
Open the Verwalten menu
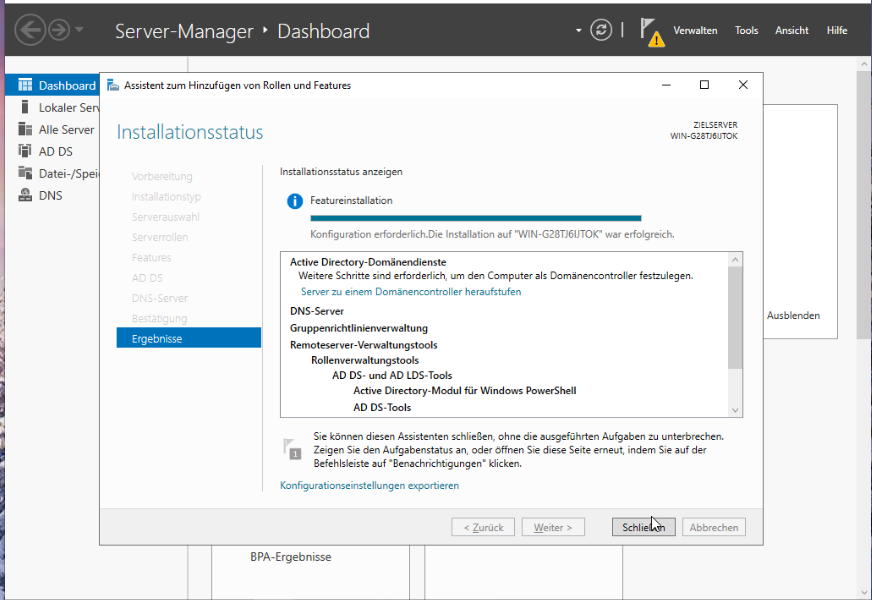pyautogui.click(x=695, y=31)
